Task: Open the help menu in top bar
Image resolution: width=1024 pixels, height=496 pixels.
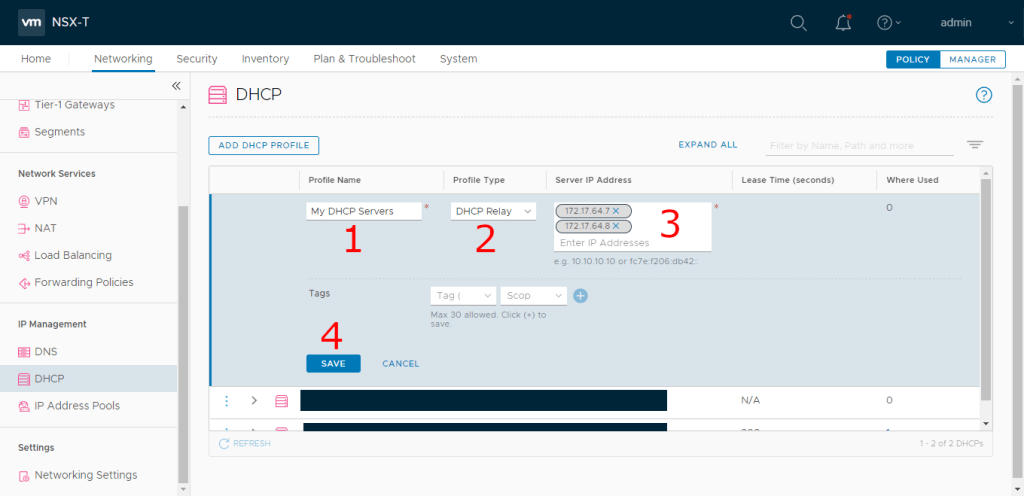Action: pyautogui.click(x=888, y=23)
